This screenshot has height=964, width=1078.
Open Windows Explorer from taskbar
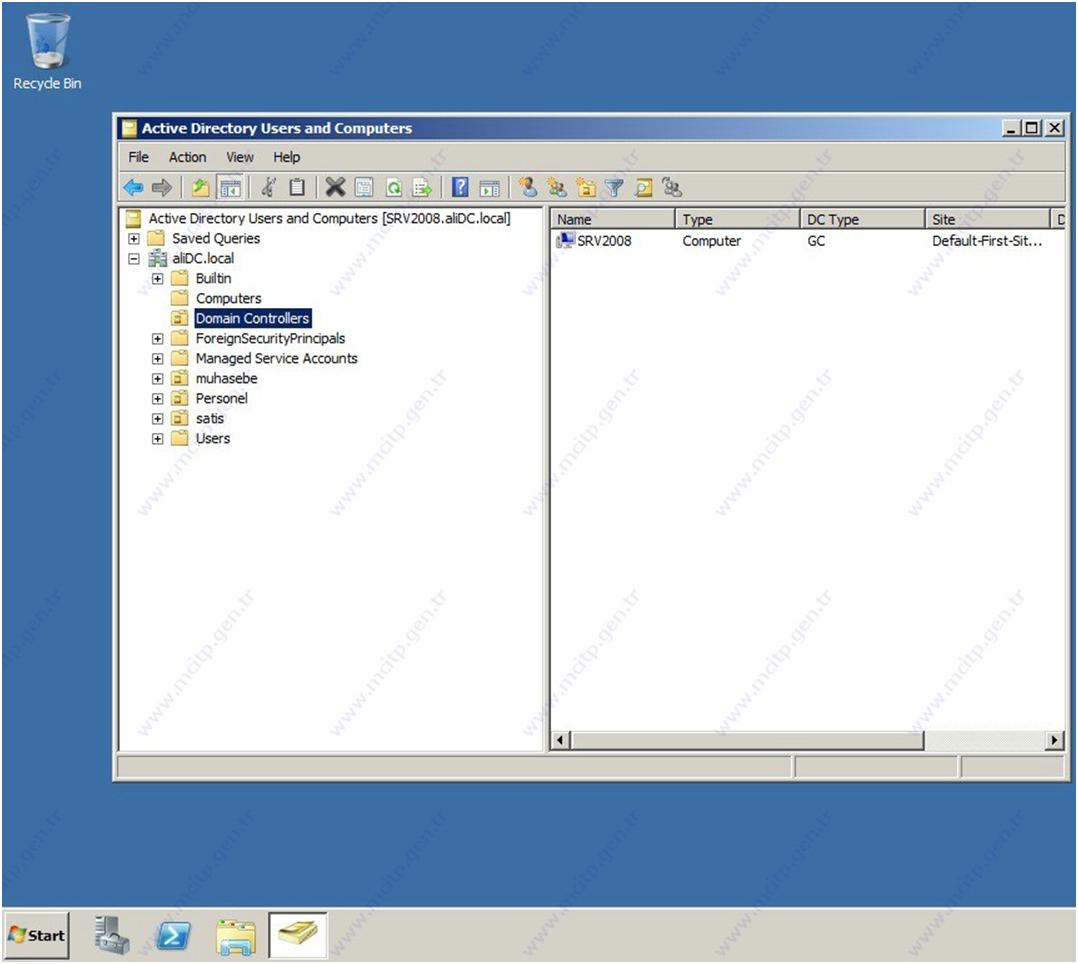coord(236,936)
